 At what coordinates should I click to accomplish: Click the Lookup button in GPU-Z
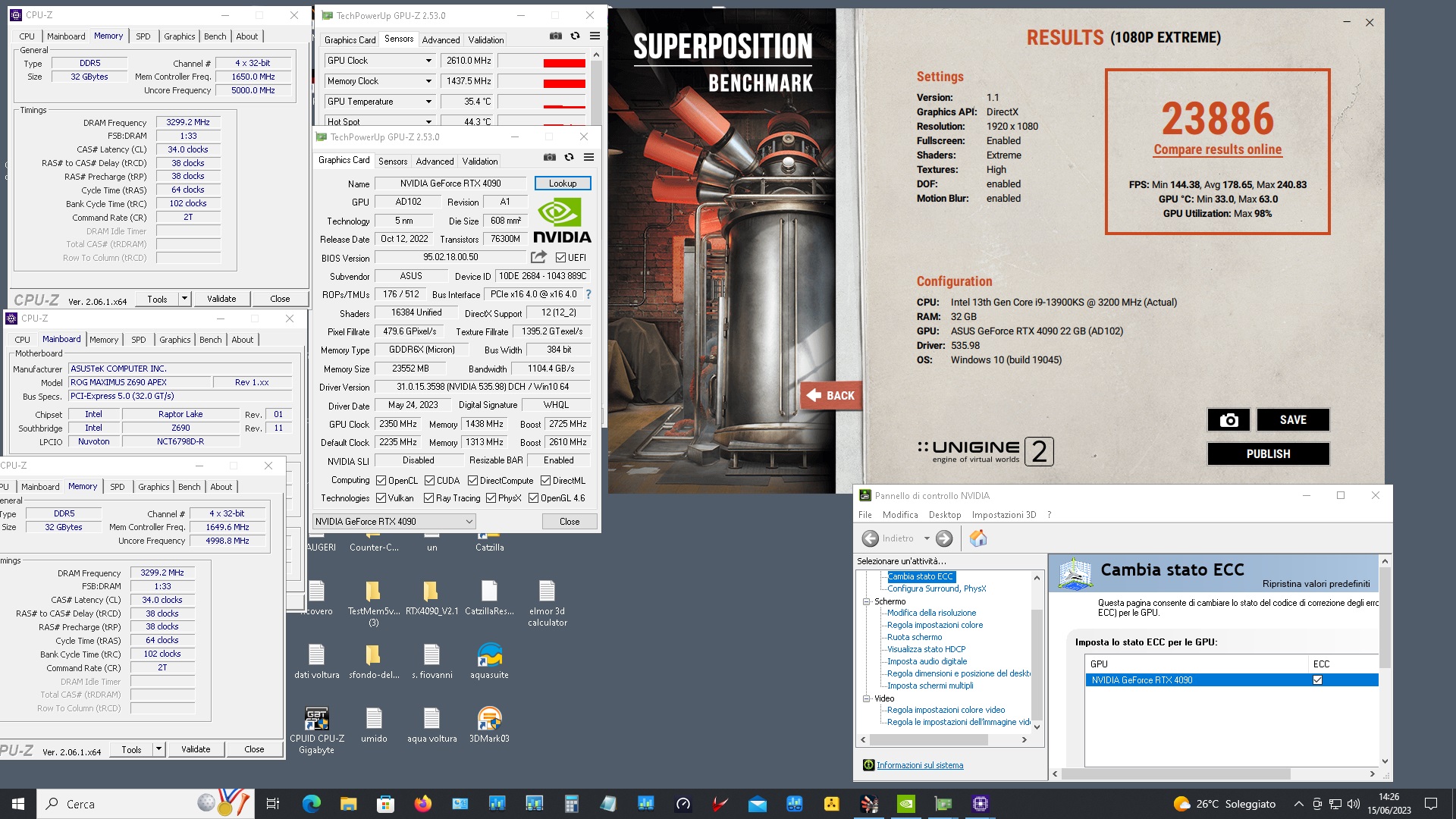563,184
